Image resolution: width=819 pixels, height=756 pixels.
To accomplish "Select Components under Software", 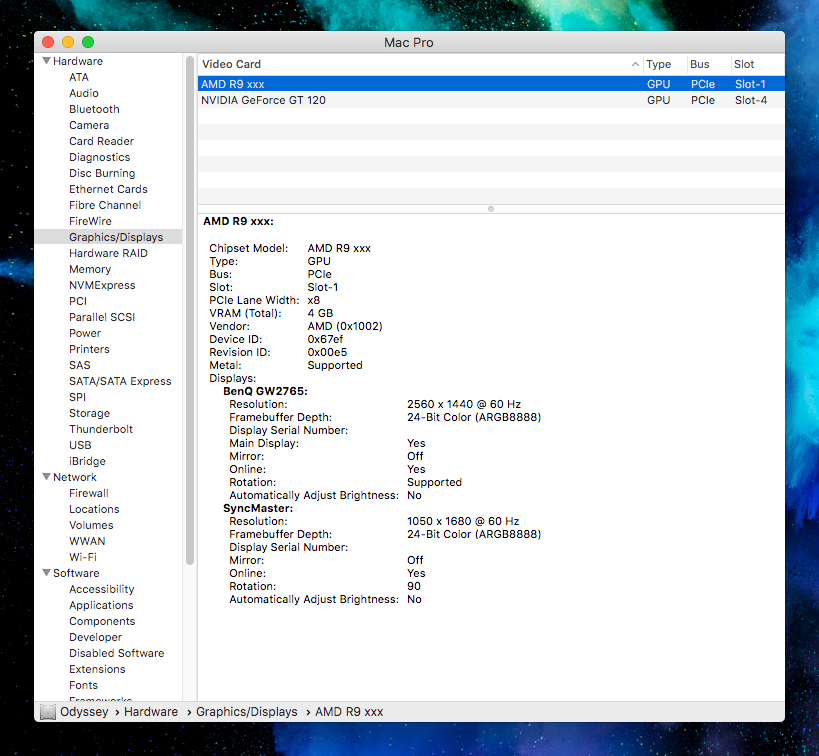I will pyautogui.click(x=102, y=621).
